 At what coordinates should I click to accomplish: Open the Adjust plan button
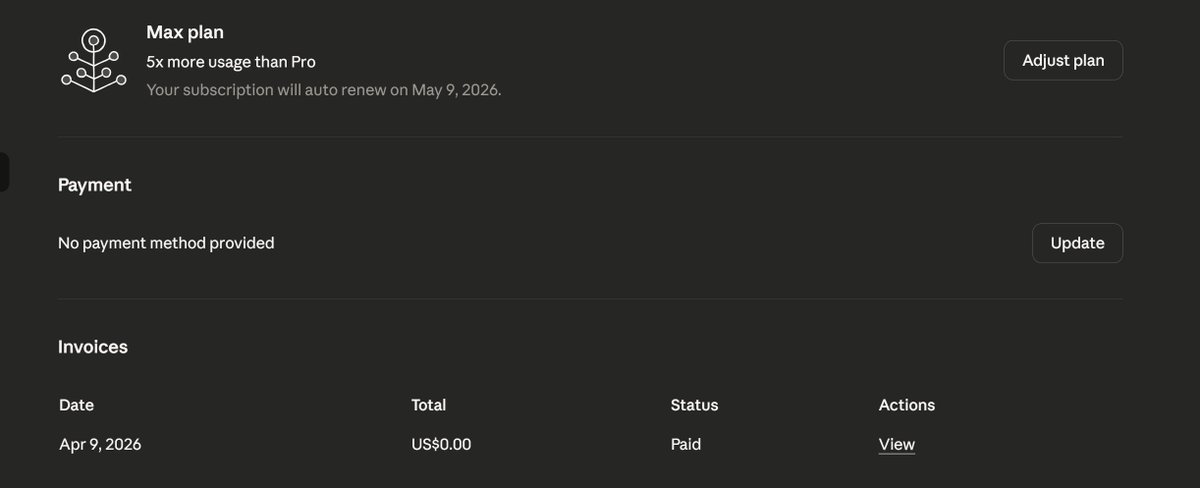(x=1063, y=60)
